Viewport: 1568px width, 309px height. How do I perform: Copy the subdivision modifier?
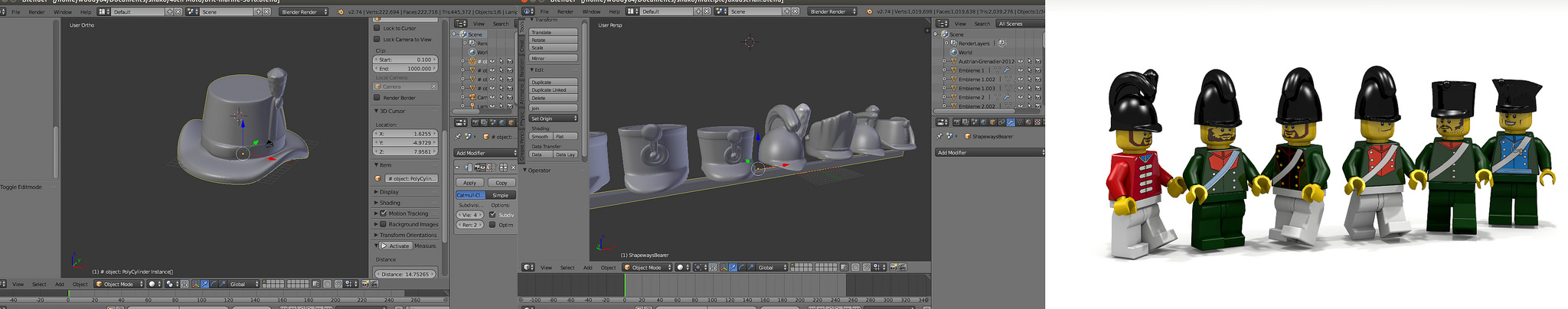point(501,183)
